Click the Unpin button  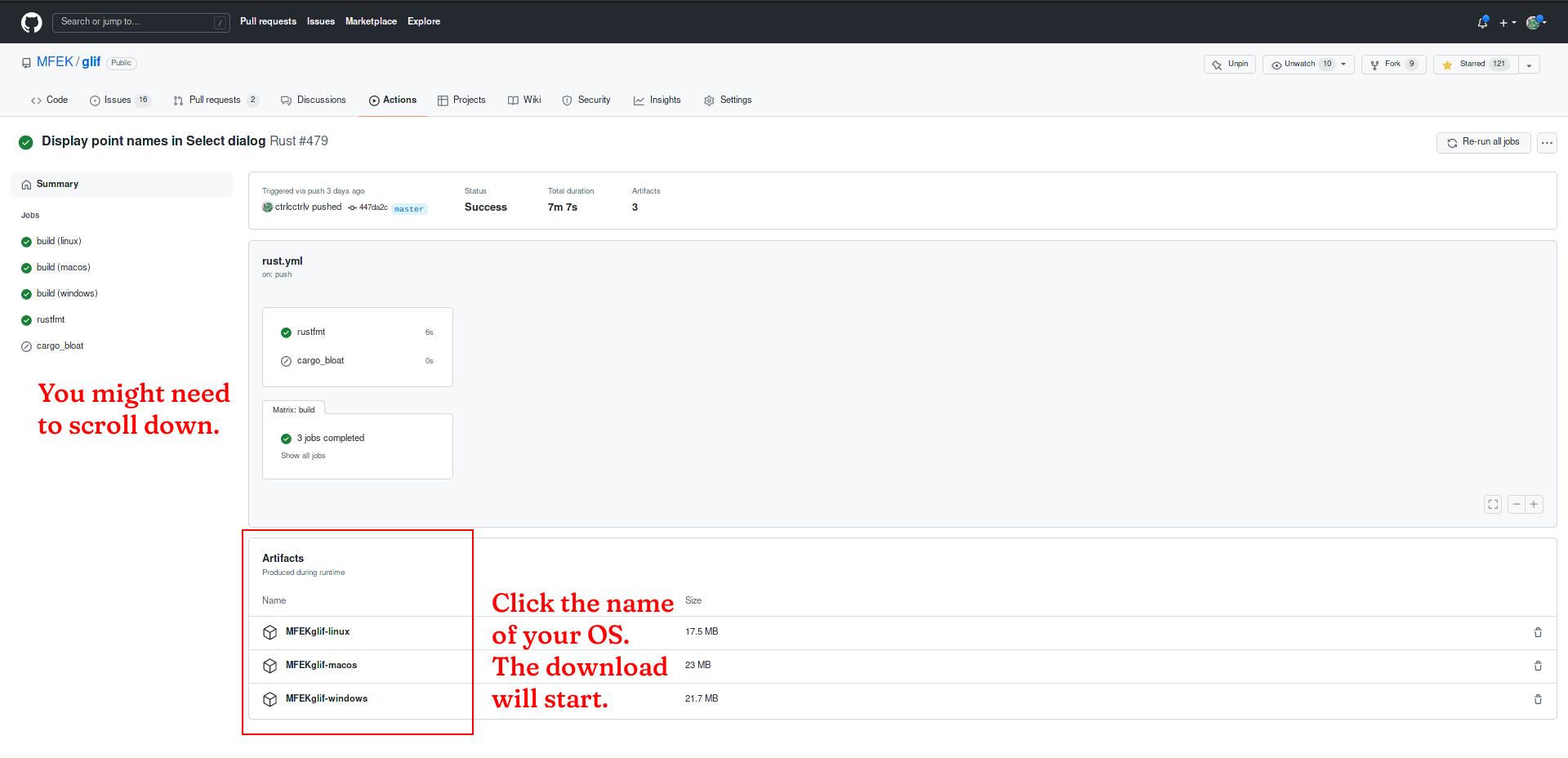click(x=1230, y=64)
